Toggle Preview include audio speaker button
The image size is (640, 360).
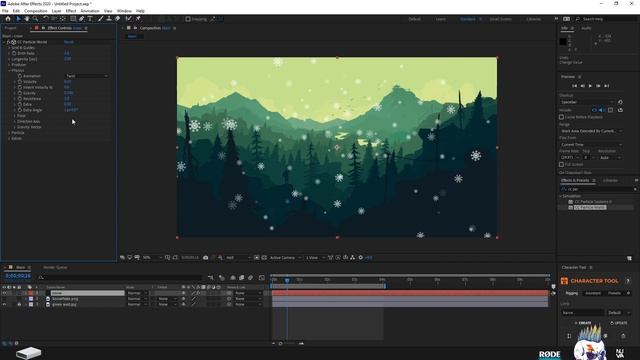pos(602,110)
